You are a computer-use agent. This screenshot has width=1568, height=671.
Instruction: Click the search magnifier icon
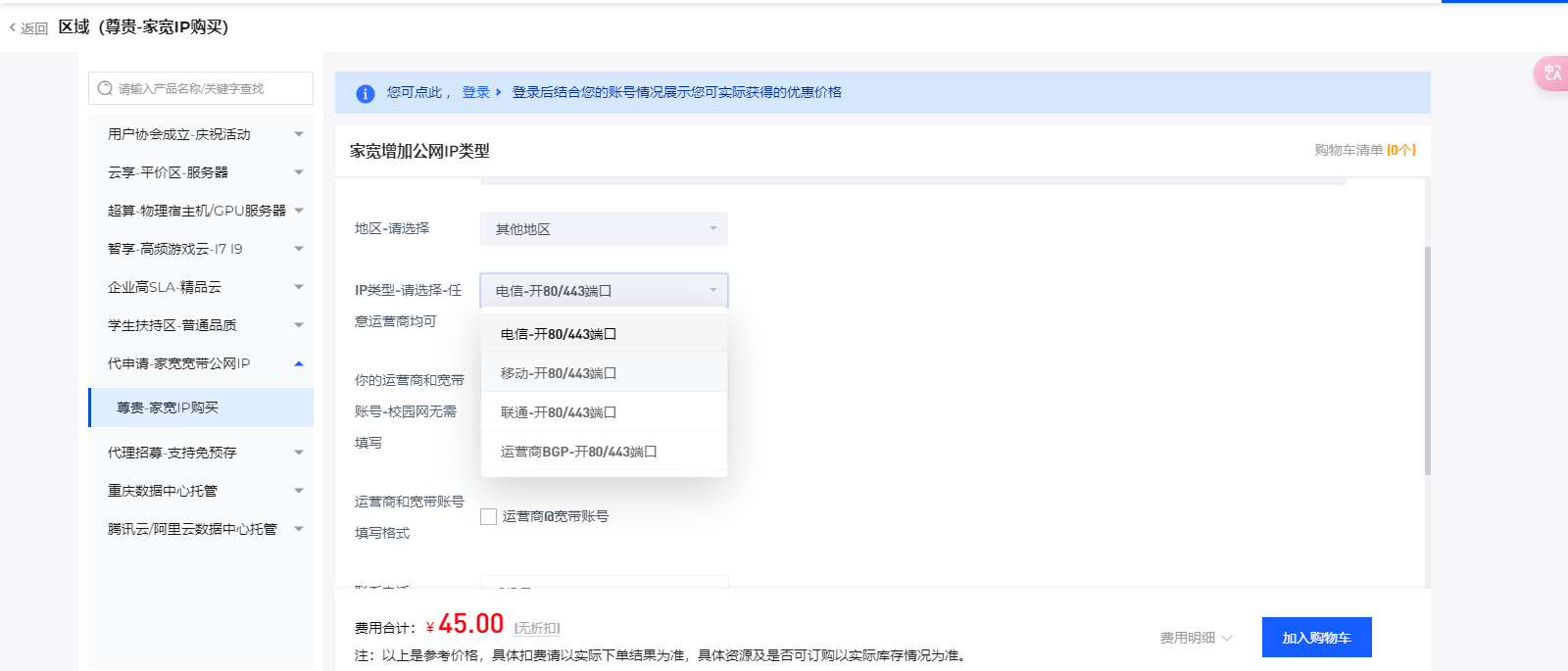pos(105,88)
